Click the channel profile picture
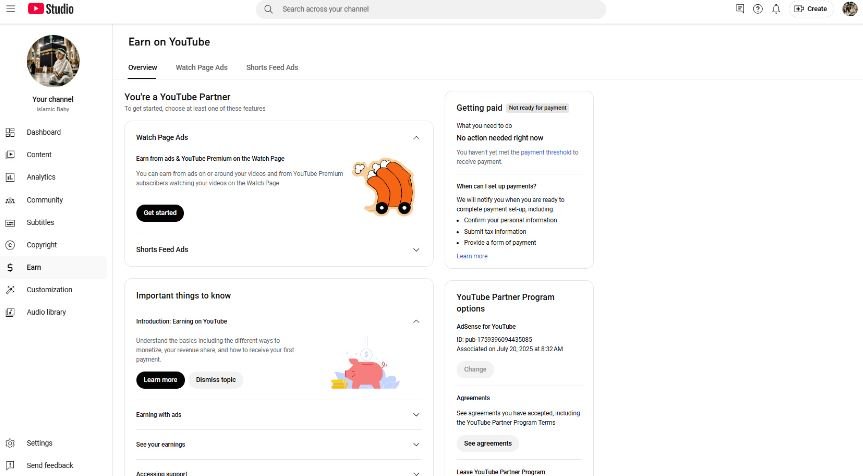Viewport: 863px width, 476px height. tap(53, 61)
